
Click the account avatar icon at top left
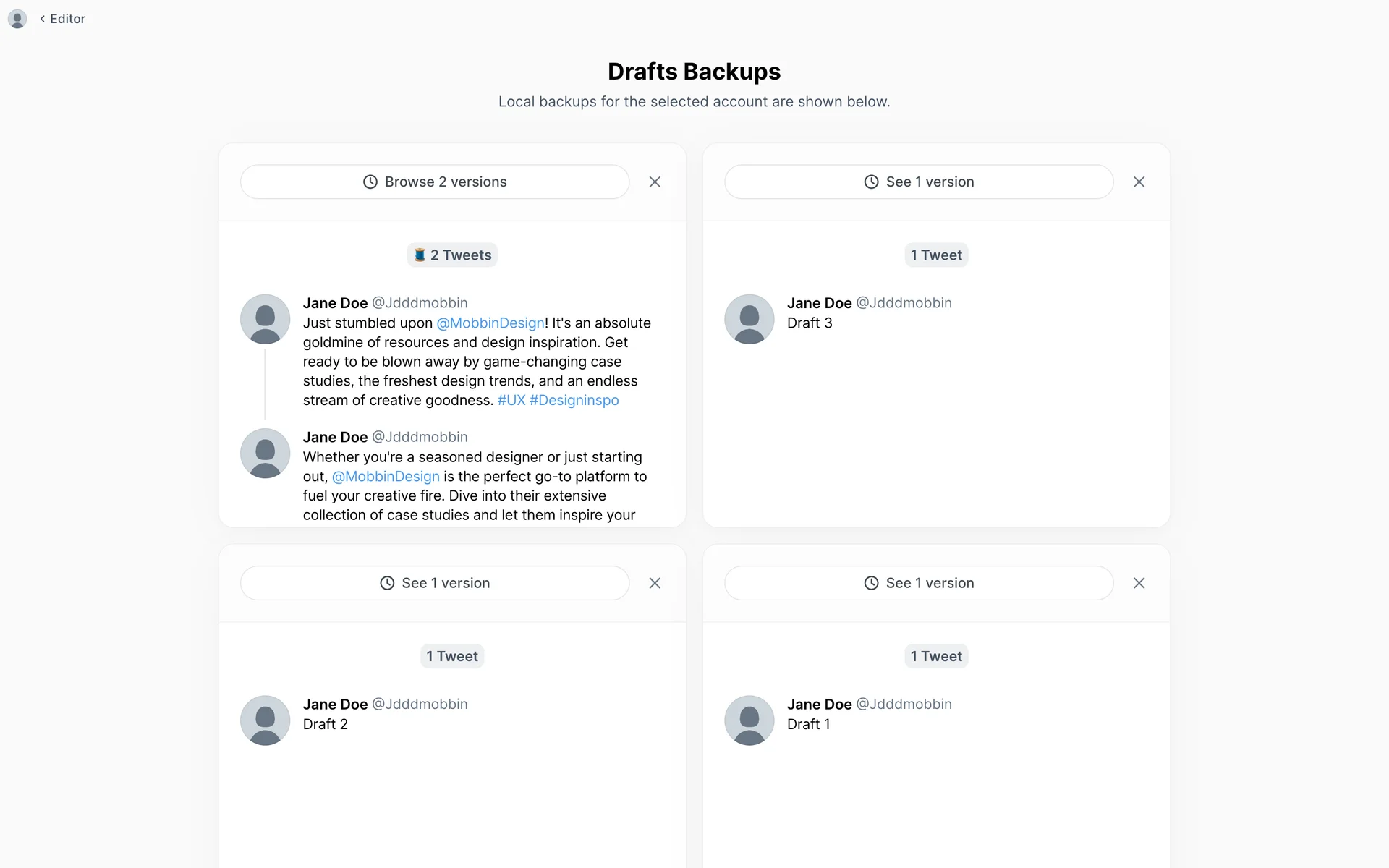click(17, 19)
